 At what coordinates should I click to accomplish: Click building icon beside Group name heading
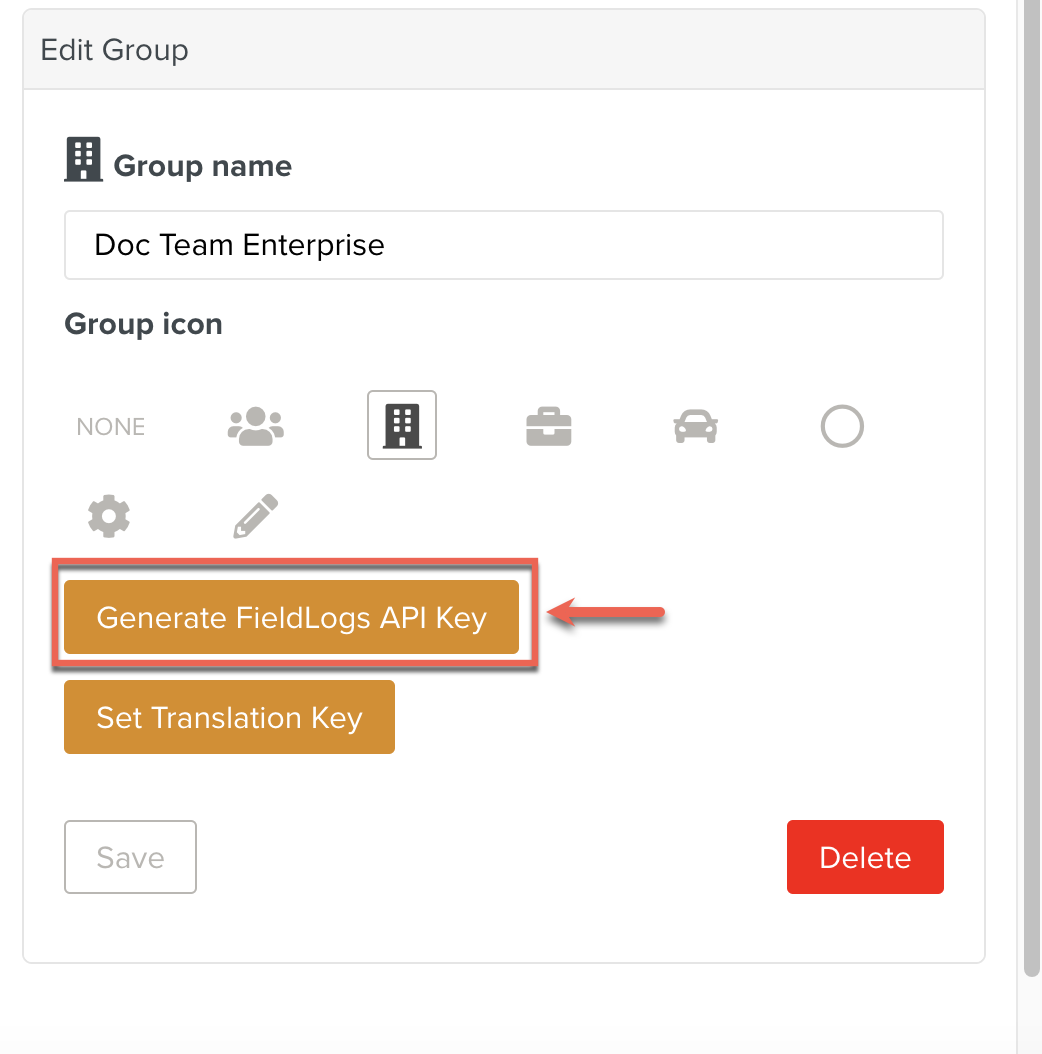(x=83, y=160)
